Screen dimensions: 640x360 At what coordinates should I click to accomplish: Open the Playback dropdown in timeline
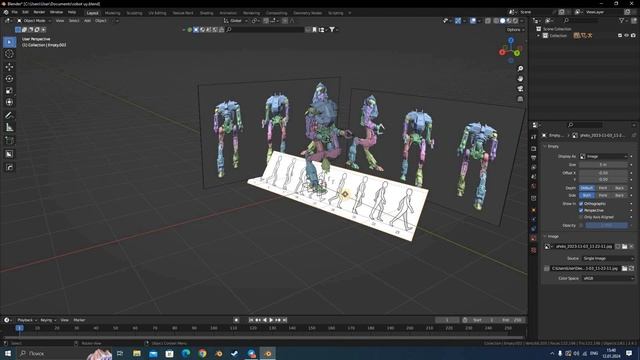pos(27,320)
